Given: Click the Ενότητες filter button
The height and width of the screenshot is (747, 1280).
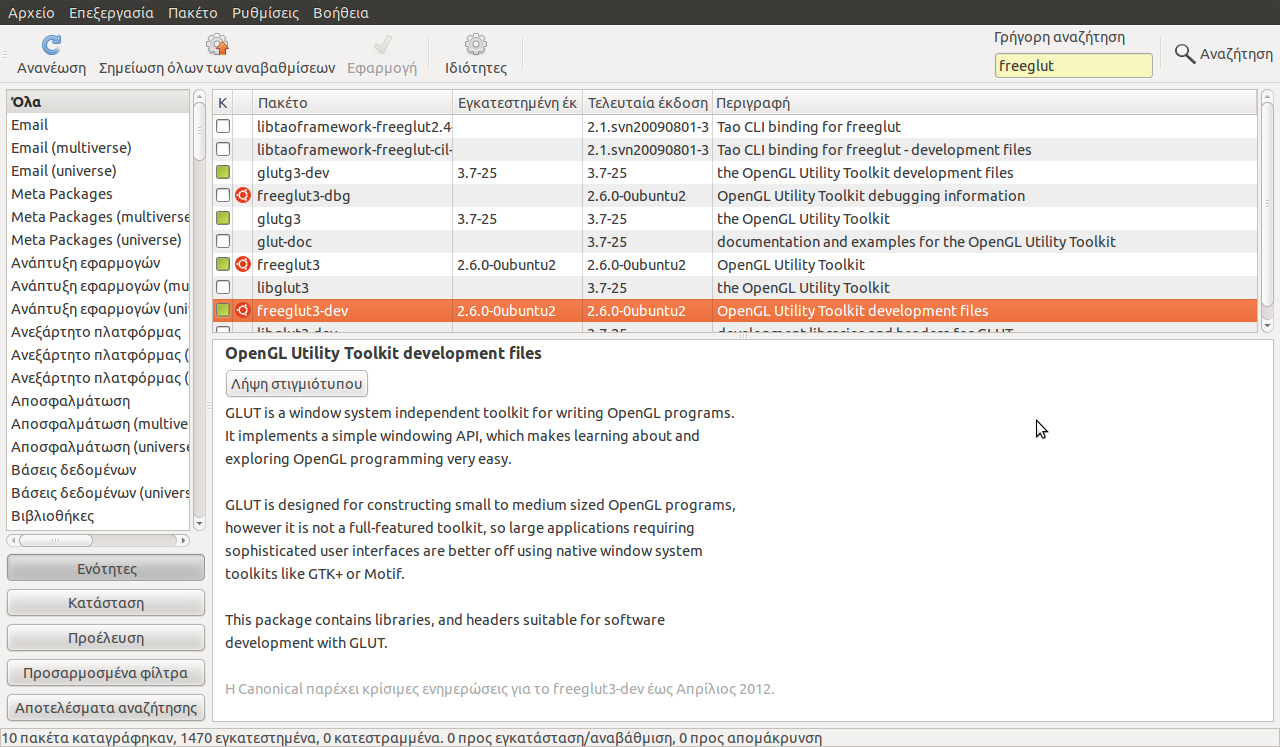Looking at the screenshot, I should pyautogui.click(x=106, y=569).
